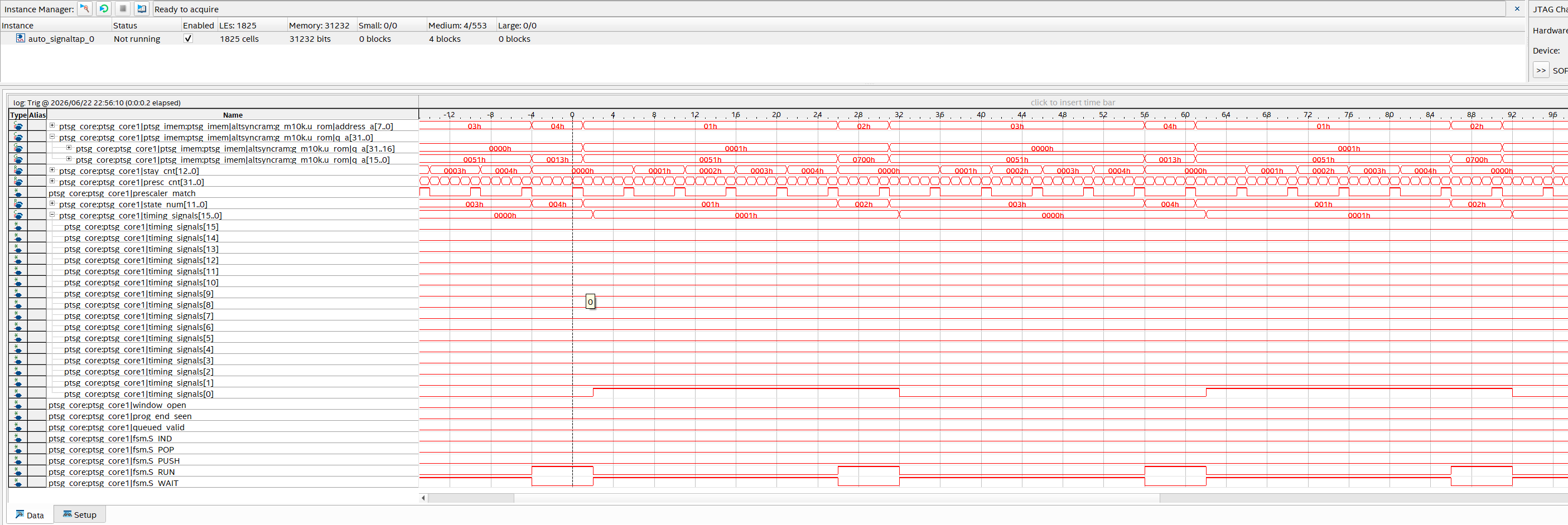Select the fsm.S_RUN signal name

(x=112, y=471)
